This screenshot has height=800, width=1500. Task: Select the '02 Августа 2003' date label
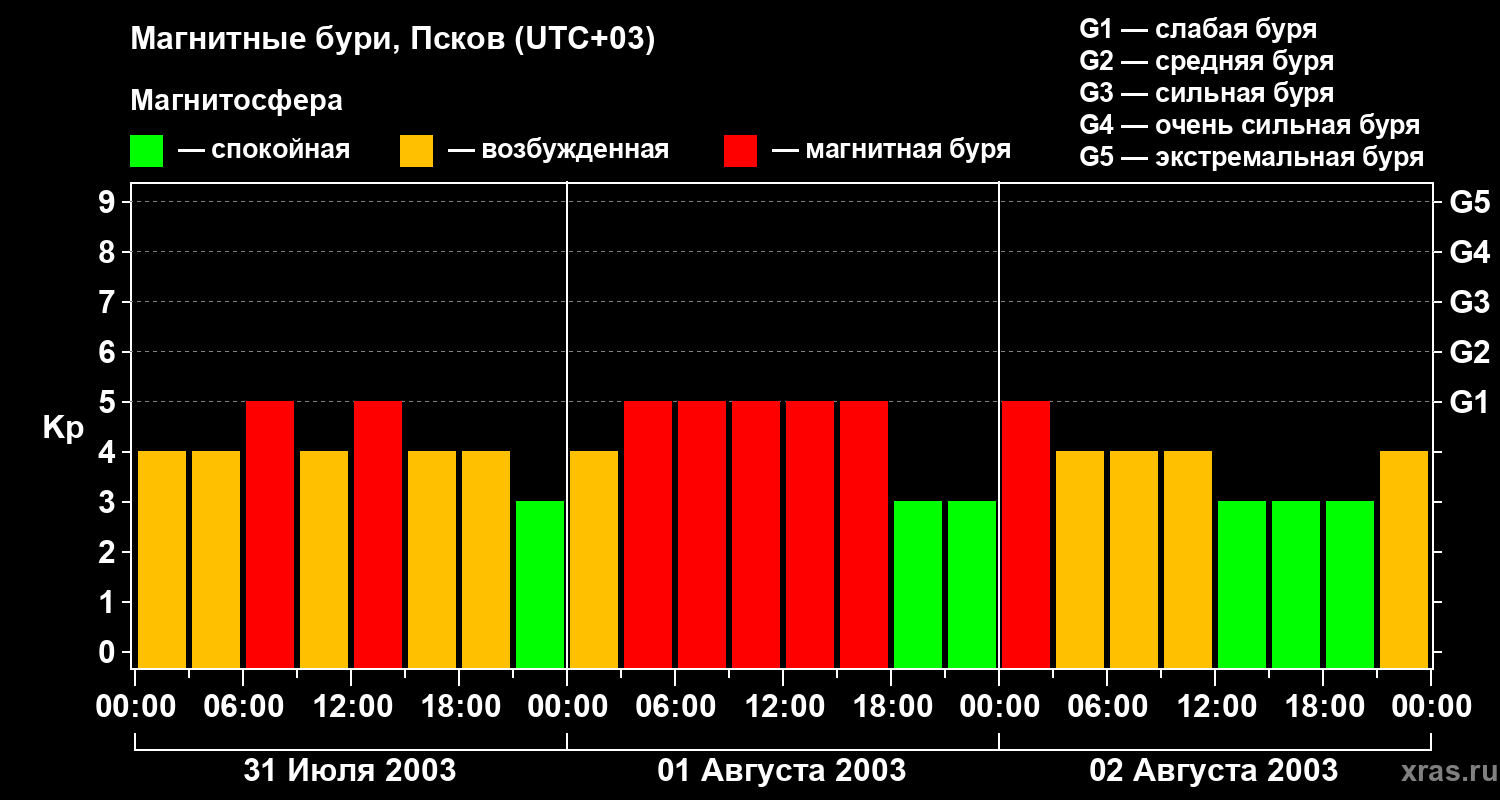point(1213,771)
